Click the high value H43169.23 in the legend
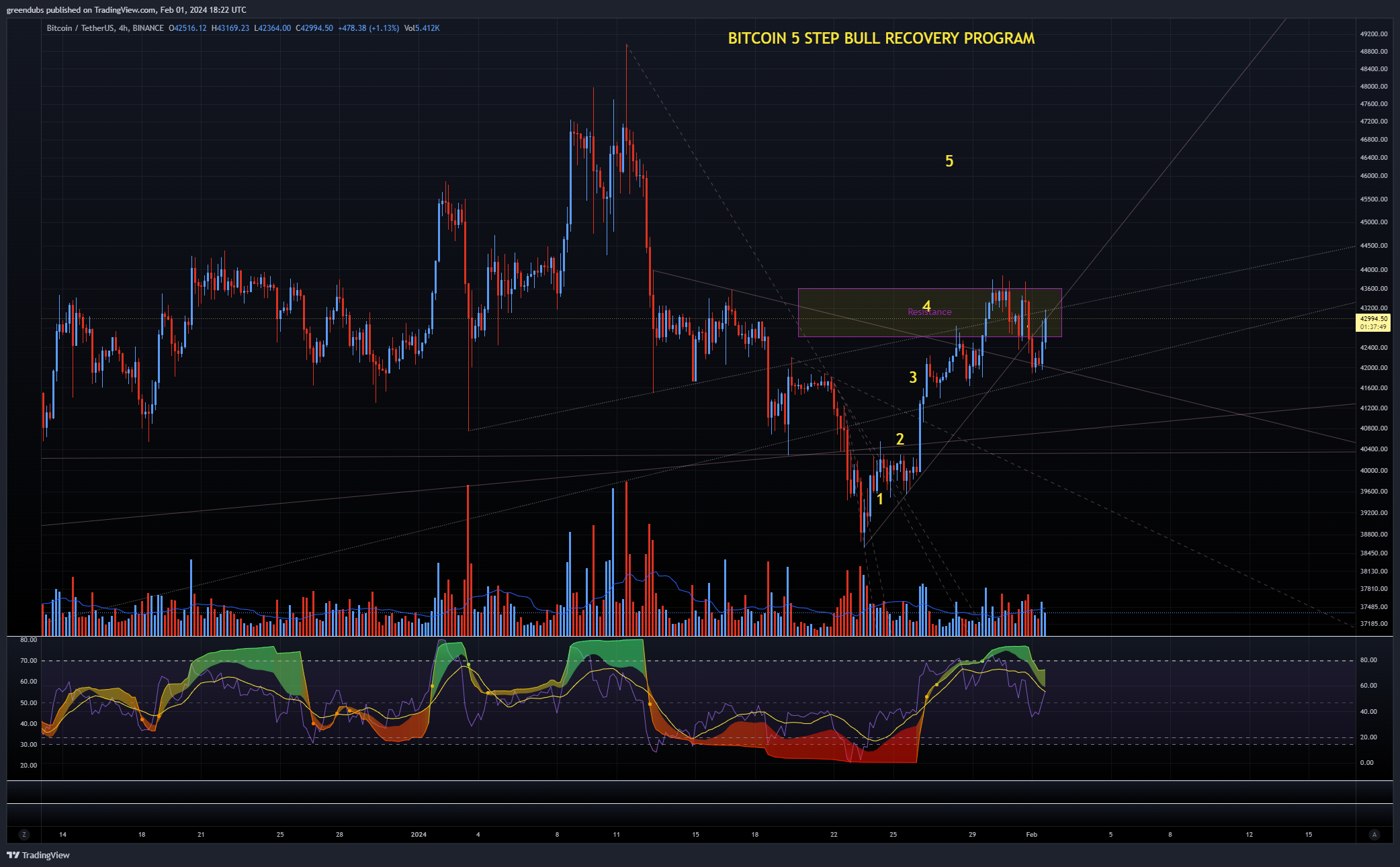 point(230,28)
